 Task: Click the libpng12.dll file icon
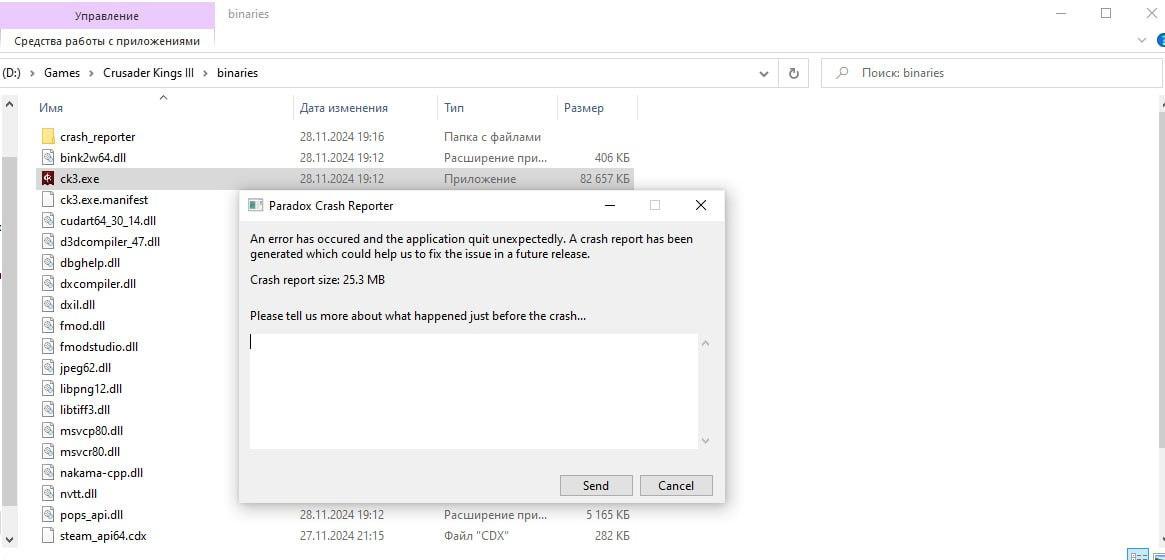coord(48,388)
